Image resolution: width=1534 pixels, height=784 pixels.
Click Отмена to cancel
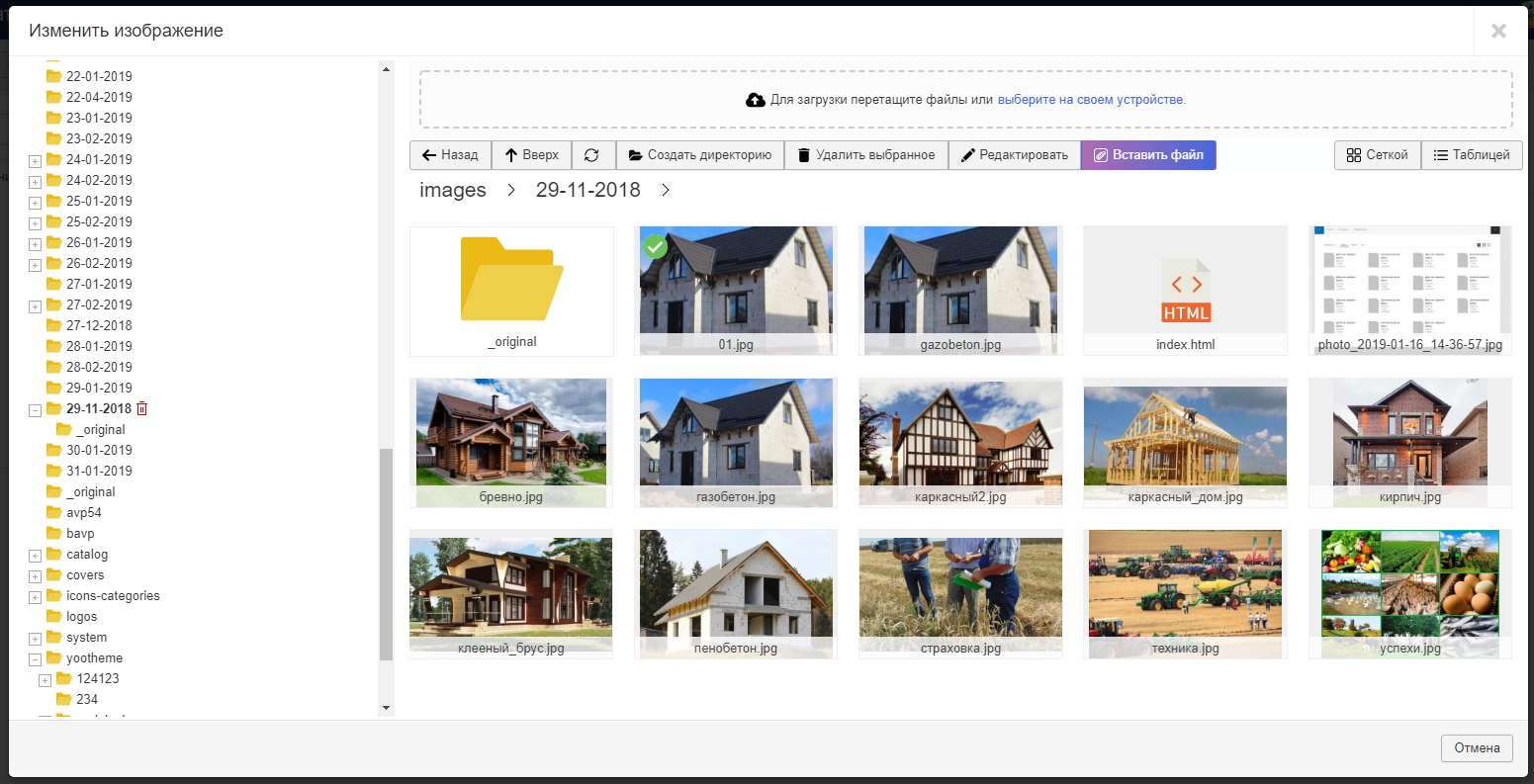tap(1477, 748)
